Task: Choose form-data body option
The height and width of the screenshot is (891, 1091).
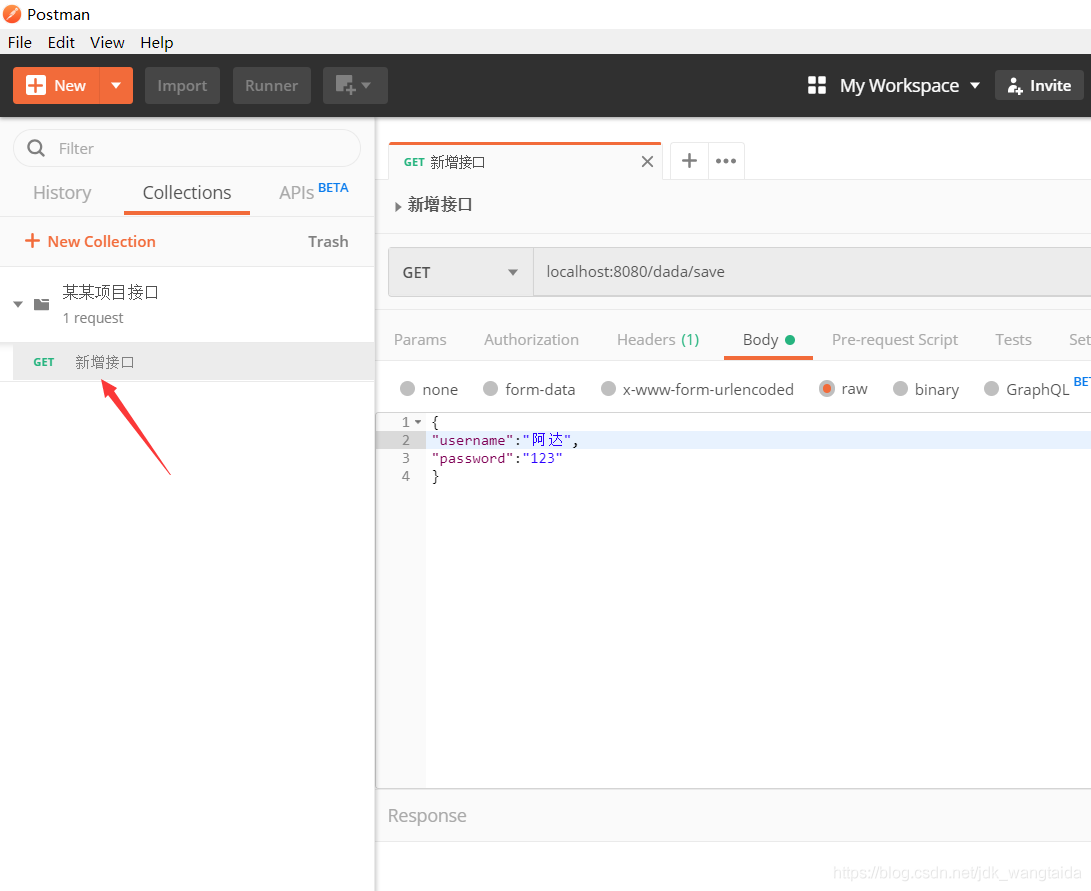Action: coord(490,389)
